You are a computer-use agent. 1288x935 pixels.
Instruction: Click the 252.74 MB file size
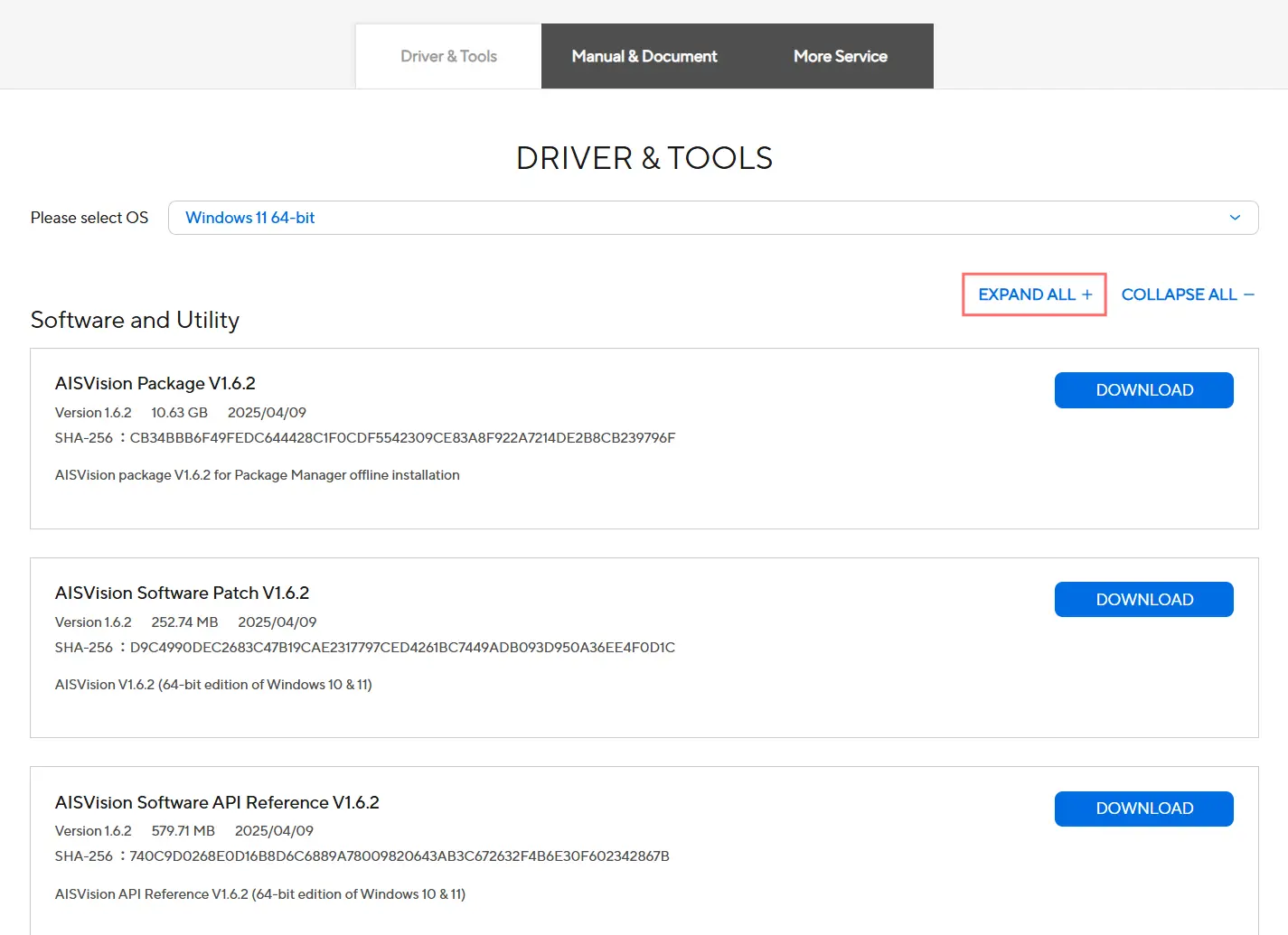(184, 622)
